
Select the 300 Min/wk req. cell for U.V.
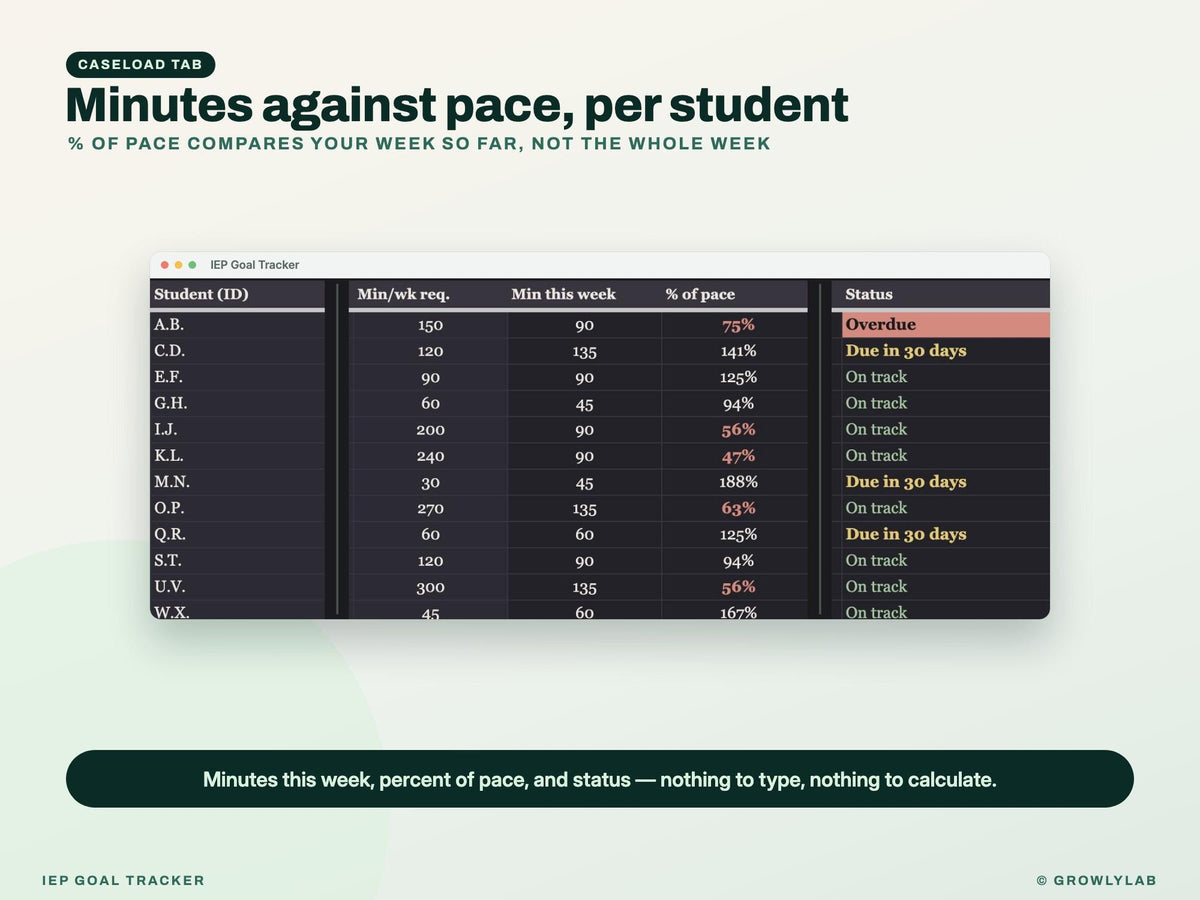429,586
